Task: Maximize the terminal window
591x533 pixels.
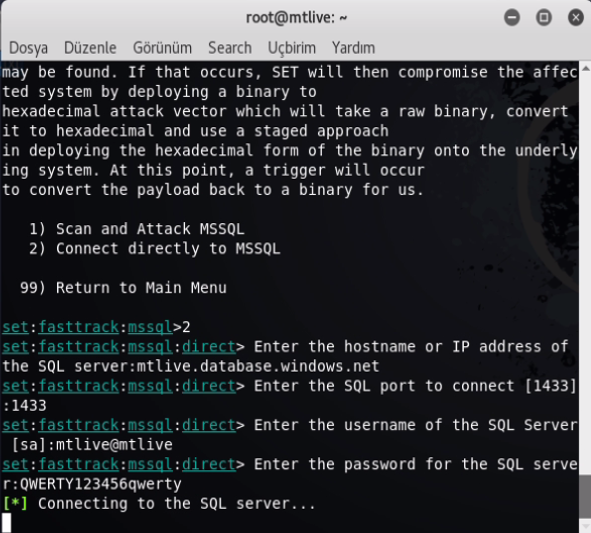Action: coord(544,17)
